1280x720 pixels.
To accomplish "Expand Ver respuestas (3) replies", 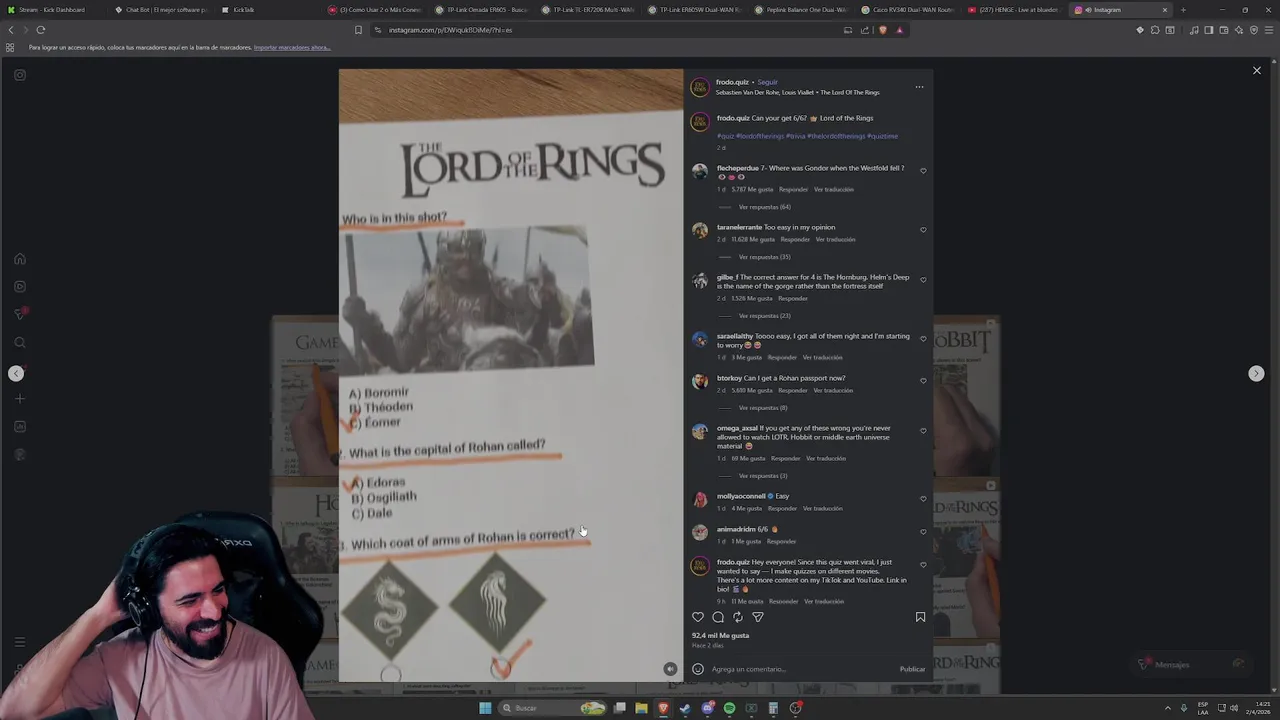I will (x=763, y=476).
